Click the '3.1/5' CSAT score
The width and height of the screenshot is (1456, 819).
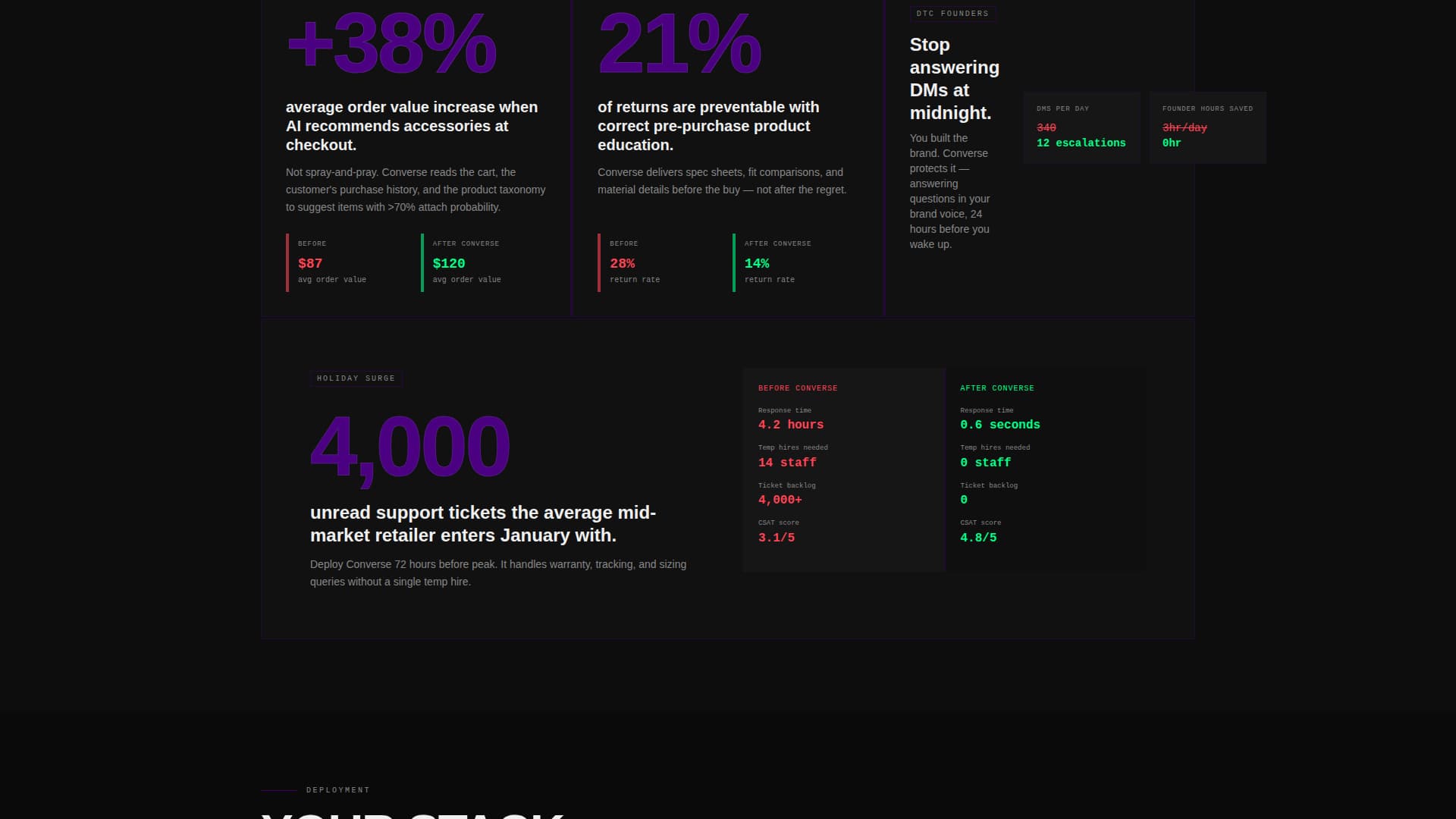(x=777, y=538)
